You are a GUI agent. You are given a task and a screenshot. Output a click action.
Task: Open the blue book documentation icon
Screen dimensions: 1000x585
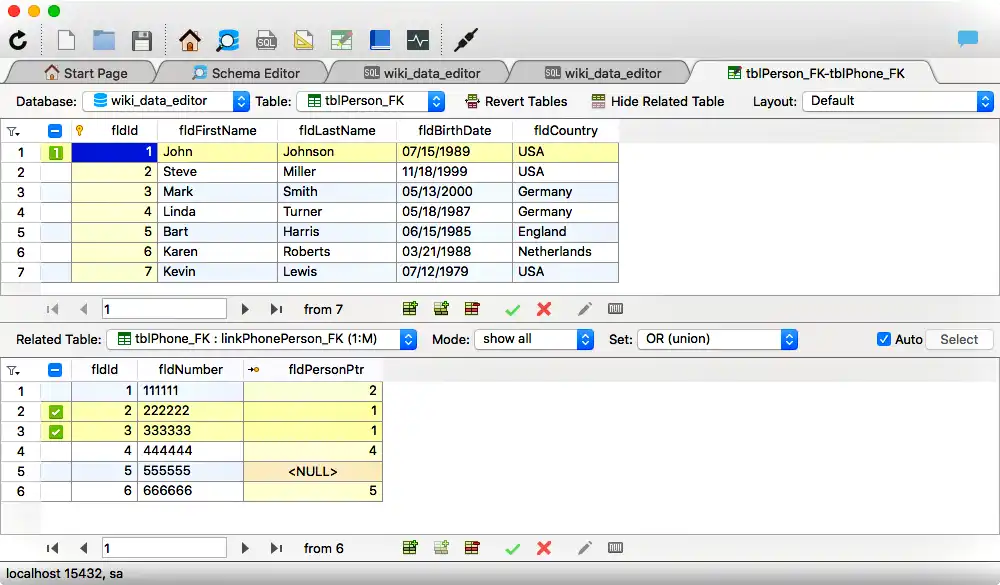click(379, 40)
